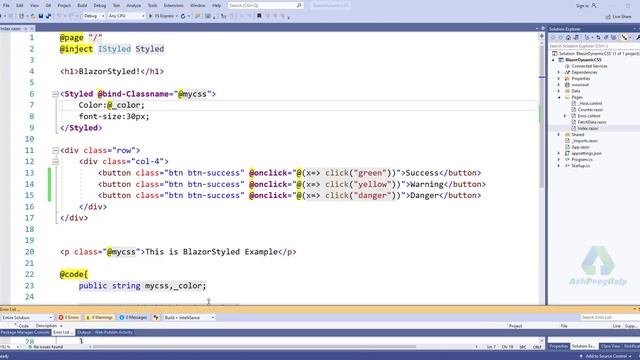640x360 pixels.
Task: Open the Build menu
Action: (x=82, y=6)
